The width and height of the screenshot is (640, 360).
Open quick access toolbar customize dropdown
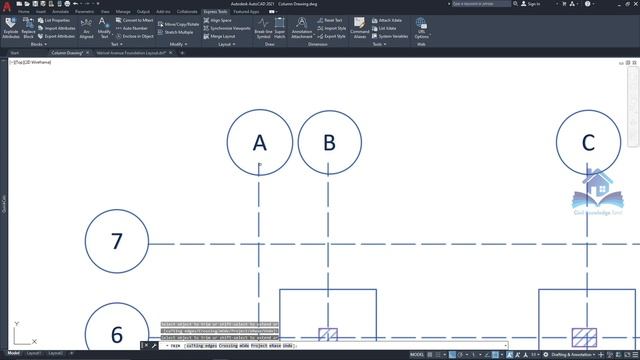click(98, 4)
